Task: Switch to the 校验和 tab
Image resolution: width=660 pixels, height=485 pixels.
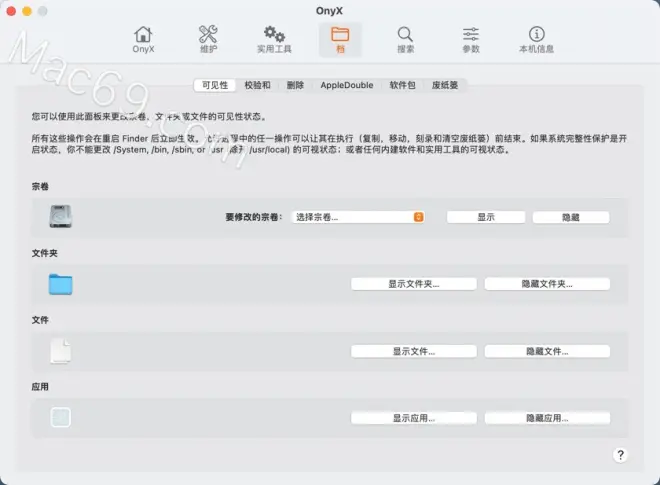Action: tap(257, 86)
